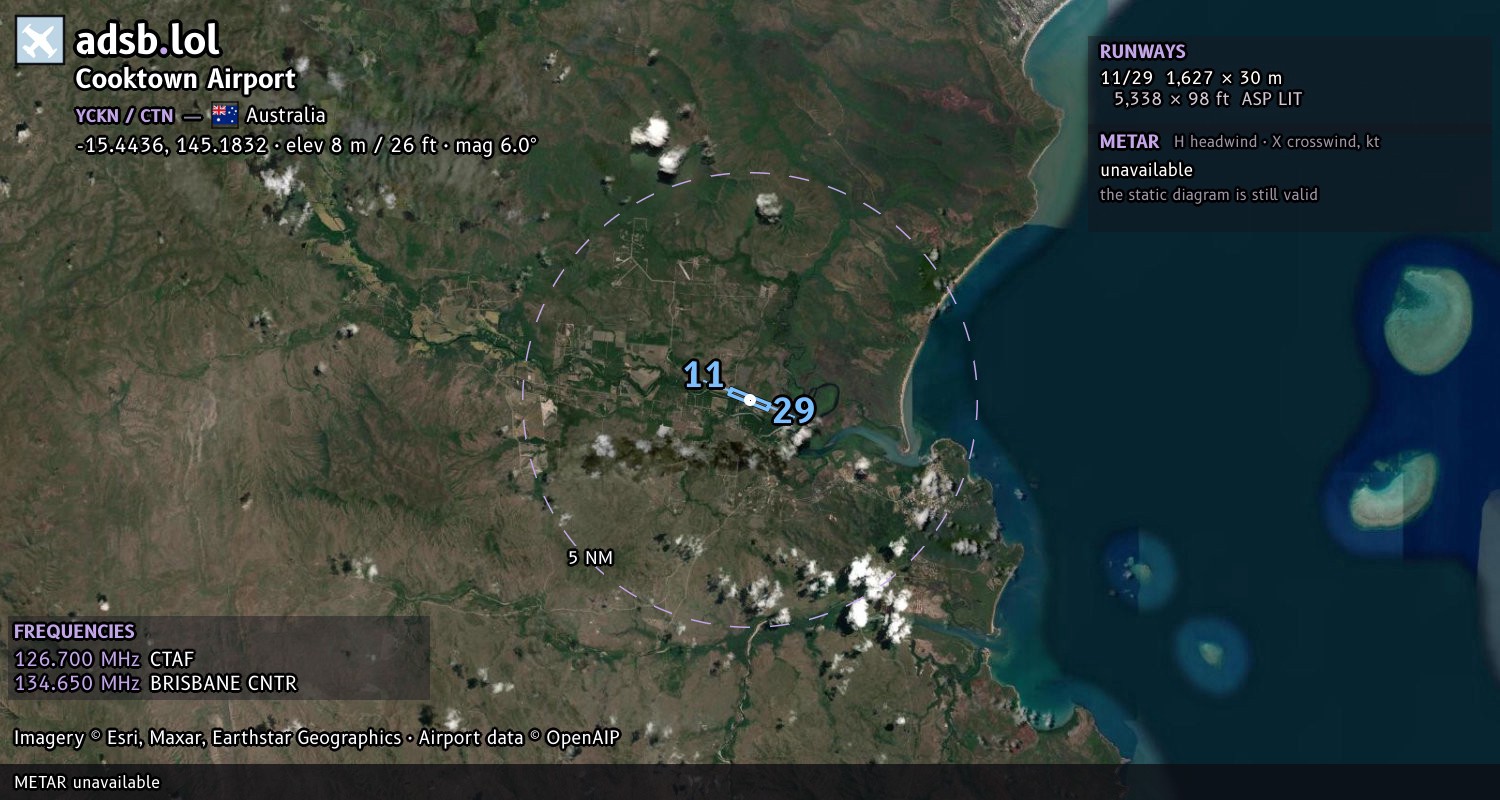Click the airport center point marker on runway

pyautogui.click(x=750, y=399)
